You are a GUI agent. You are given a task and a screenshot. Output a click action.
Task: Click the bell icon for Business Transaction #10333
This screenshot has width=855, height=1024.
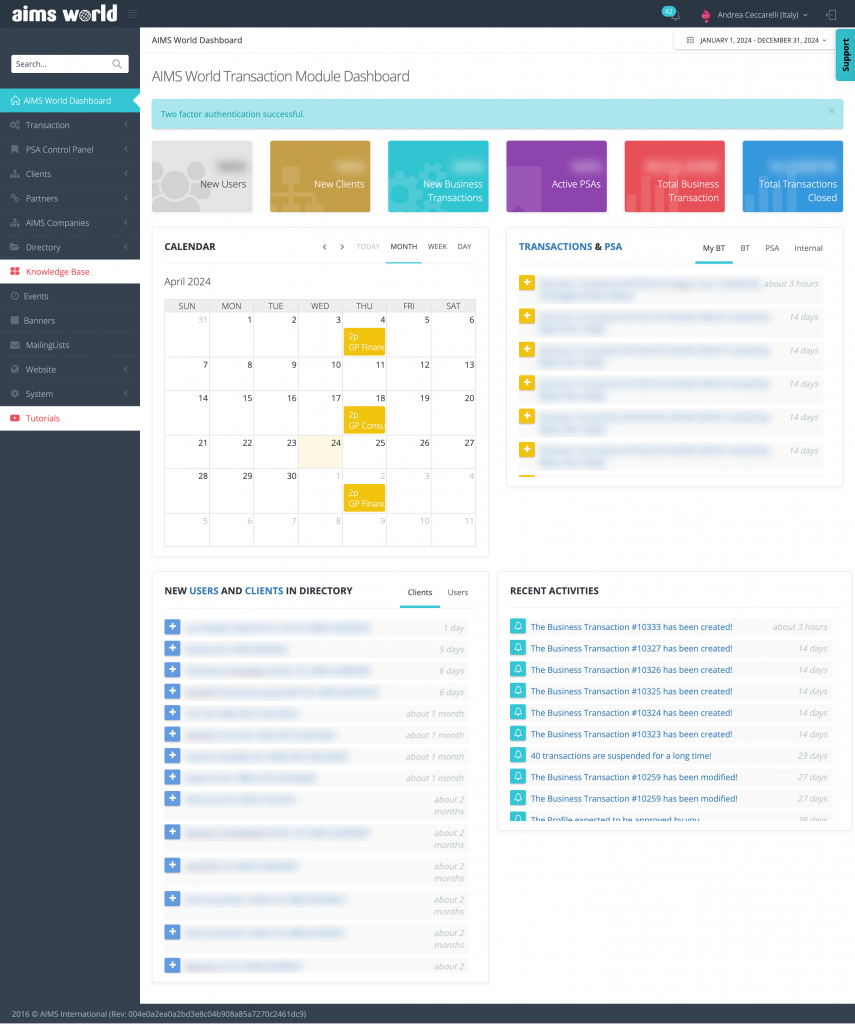pos(518,626)
